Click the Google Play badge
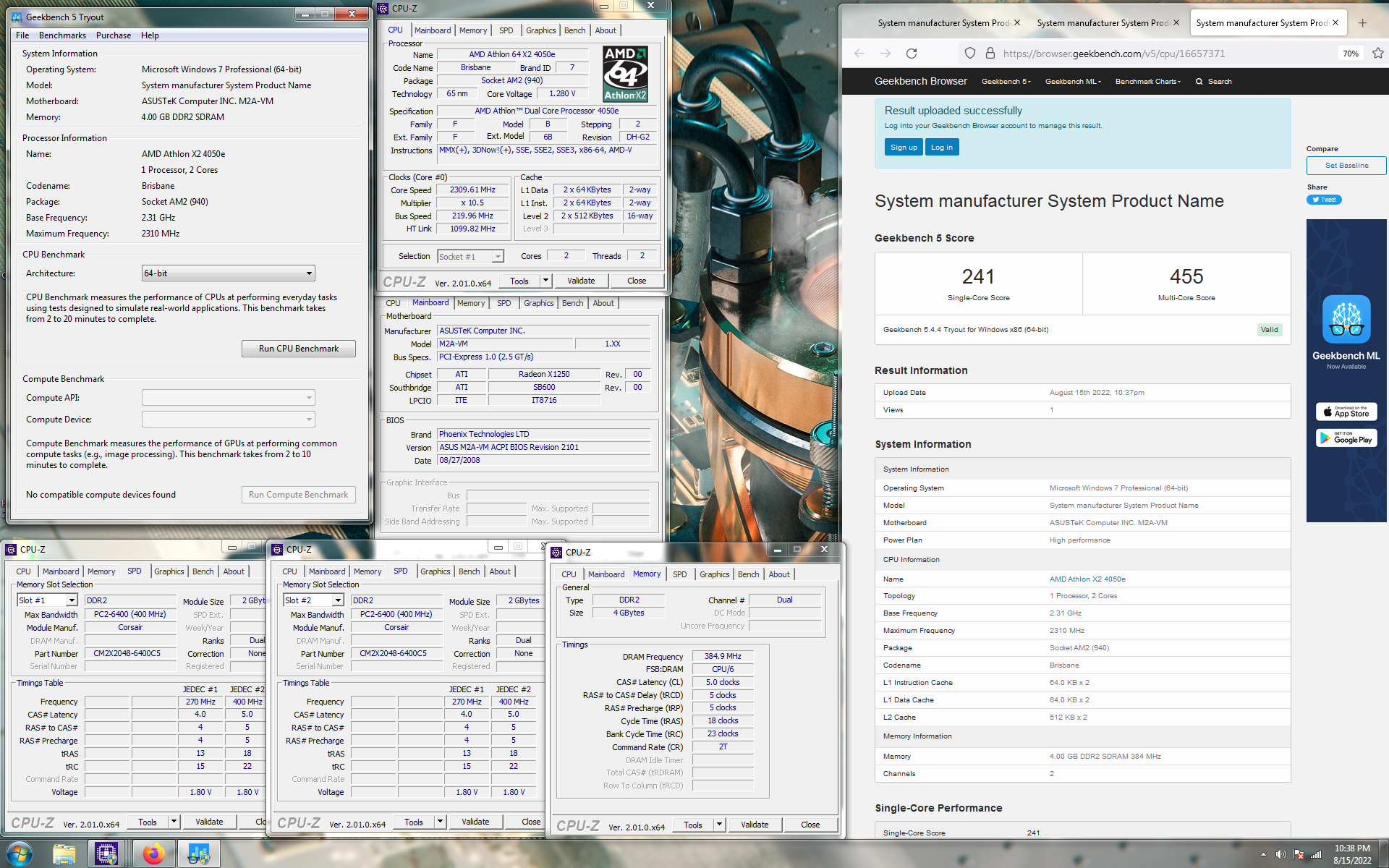 1346,438
